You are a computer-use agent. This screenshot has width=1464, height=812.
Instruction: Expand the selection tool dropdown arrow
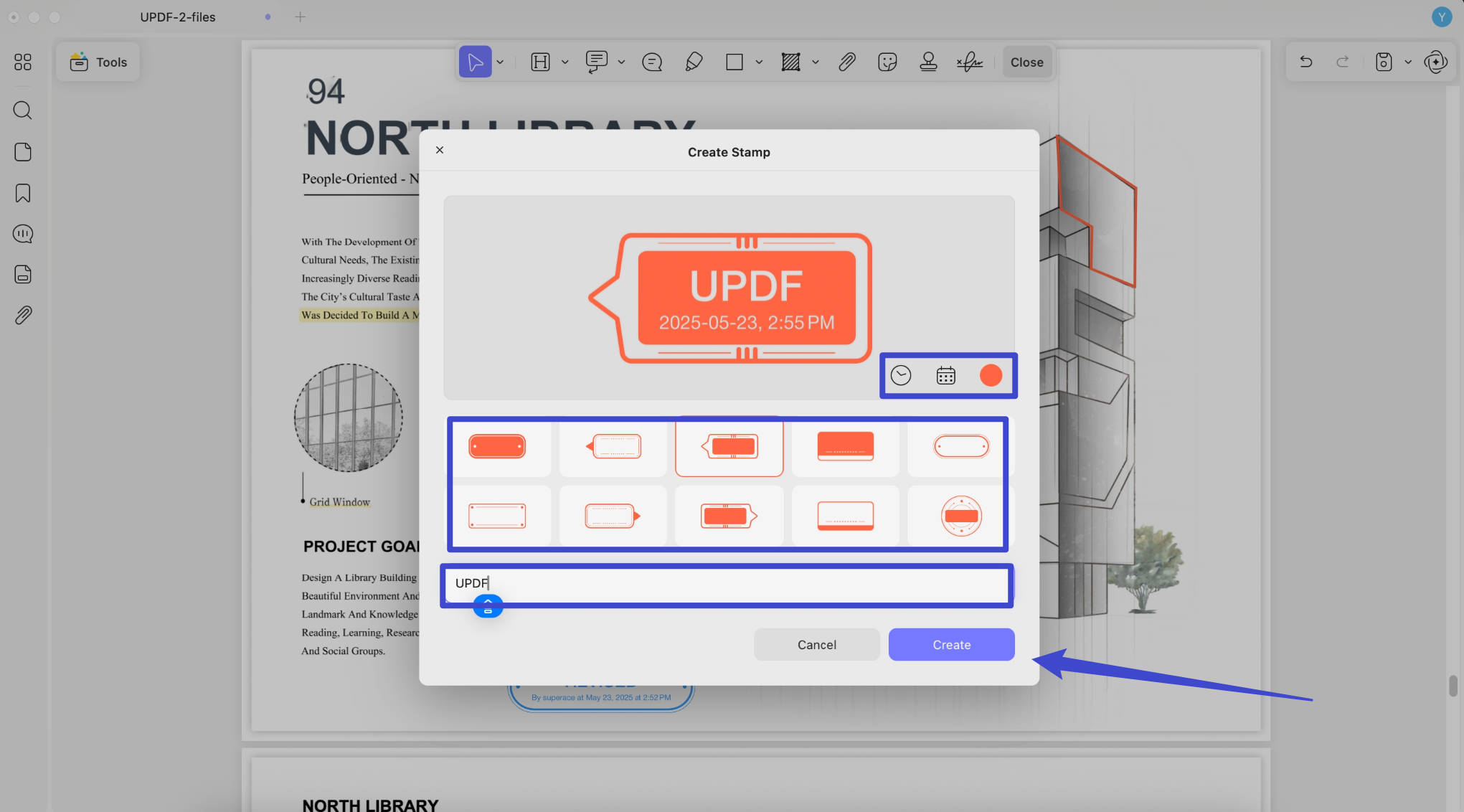[500, 62]
